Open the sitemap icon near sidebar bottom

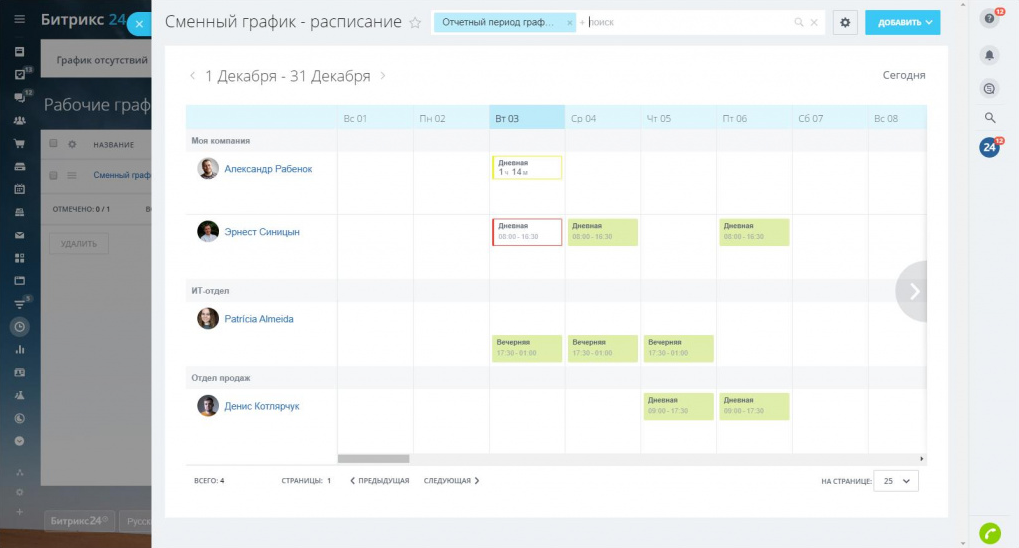point(19,473)
